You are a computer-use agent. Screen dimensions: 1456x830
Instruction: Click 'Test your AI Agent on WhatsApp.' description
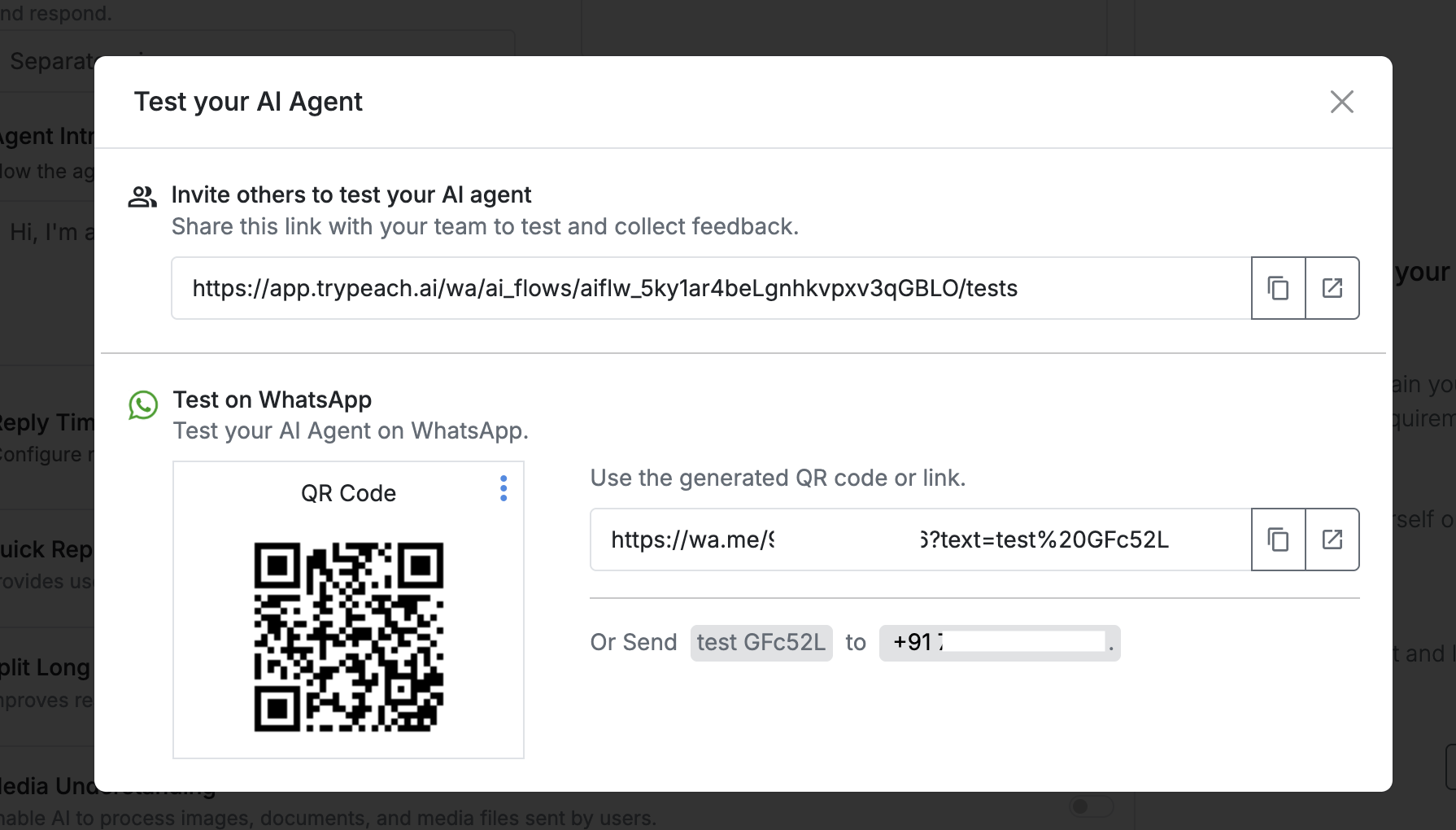coord(351,430)
